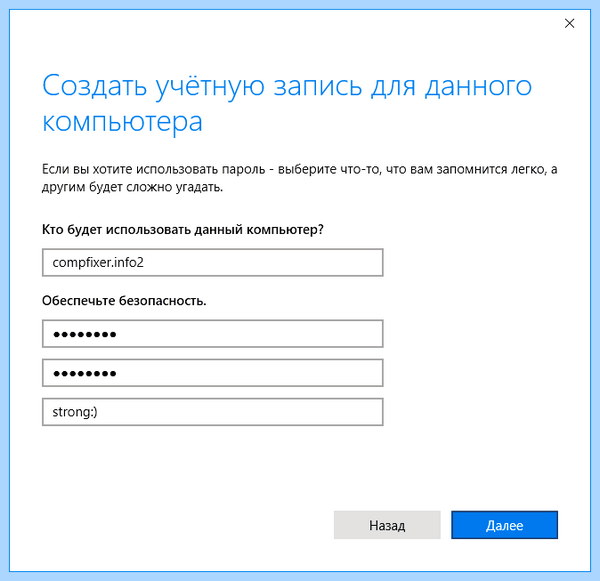Click the heading Создать учётную запись
Viewport: 600px width, 581px height.
click(202, 86)
